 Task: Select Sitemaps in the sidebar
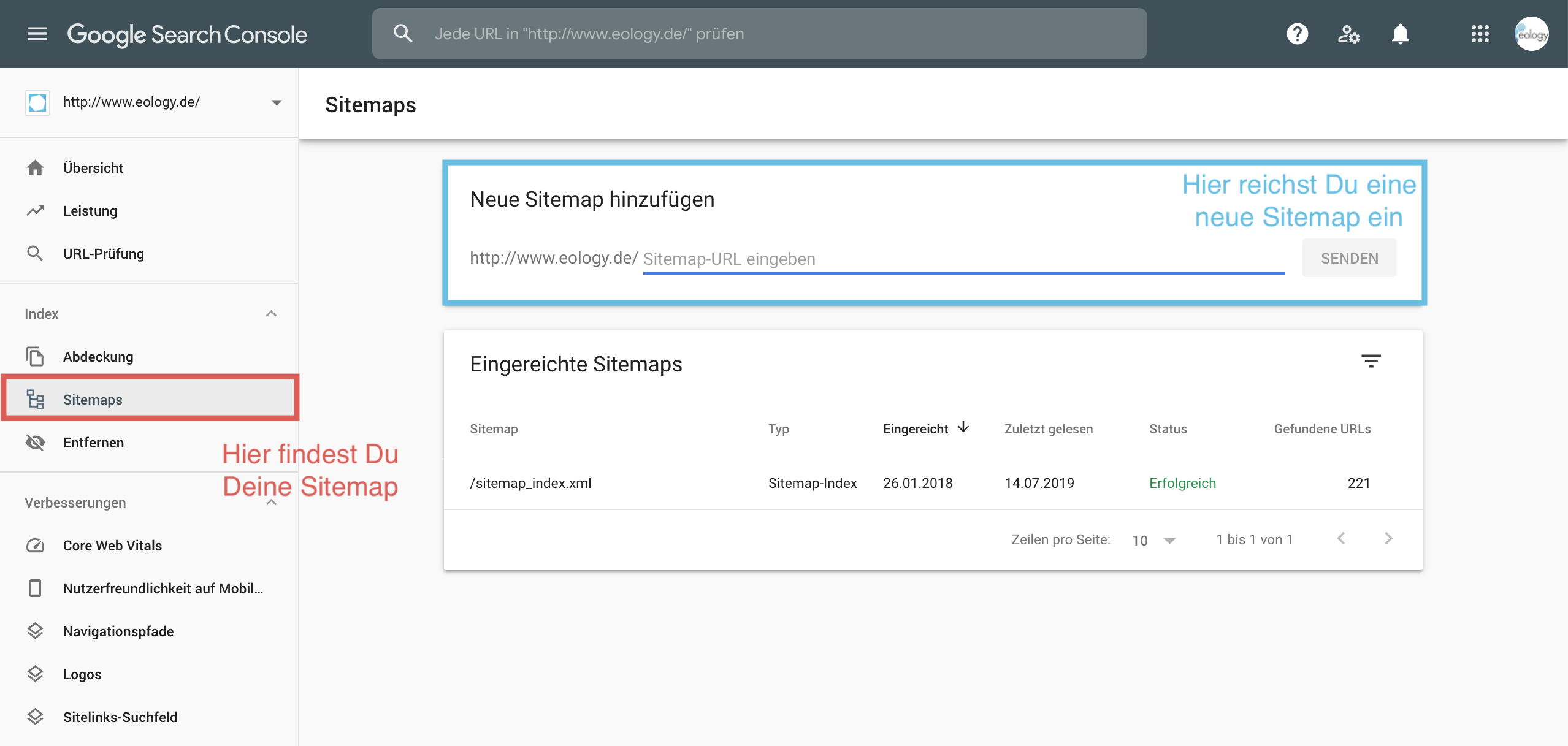pyautogui.click(x=150, y=399)
